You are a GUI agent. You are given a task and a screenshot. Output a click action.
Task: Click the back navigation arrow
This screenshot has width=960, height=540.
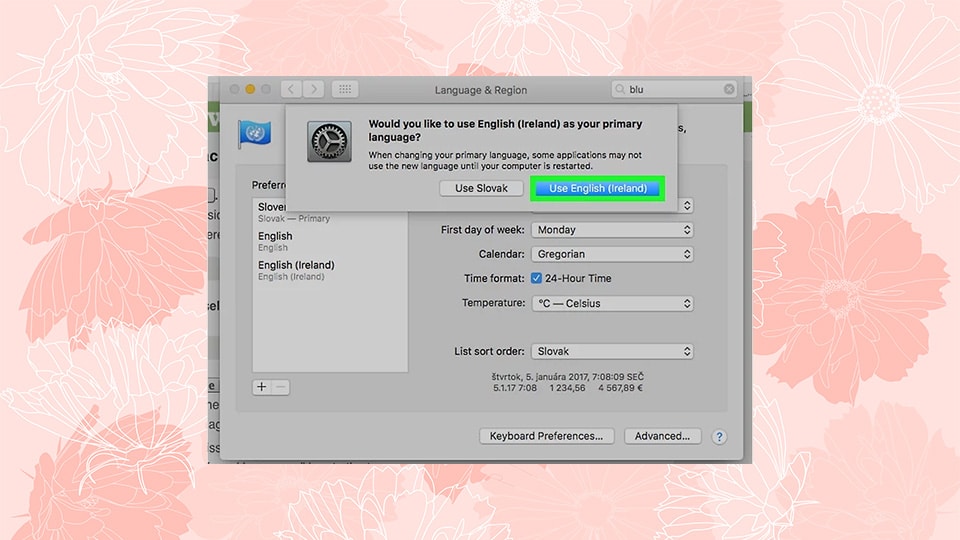pyautogui.click(x=291, y=89)
